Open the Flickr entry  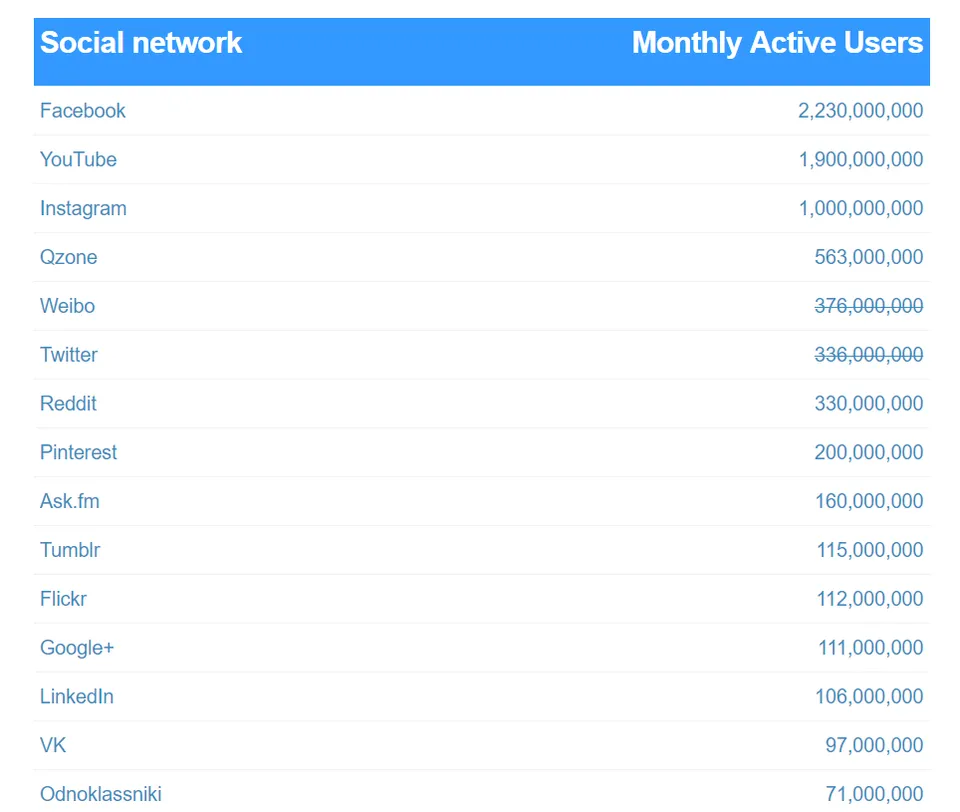(63, 599)
